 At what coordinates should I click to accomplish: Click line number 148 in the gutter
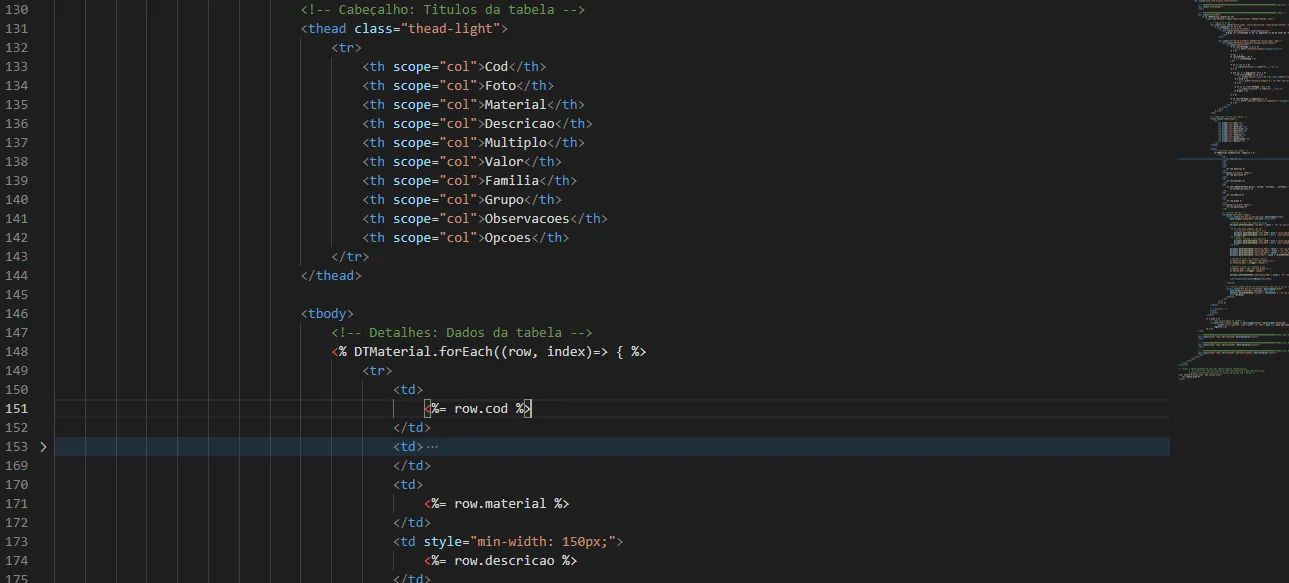[16, 352]
